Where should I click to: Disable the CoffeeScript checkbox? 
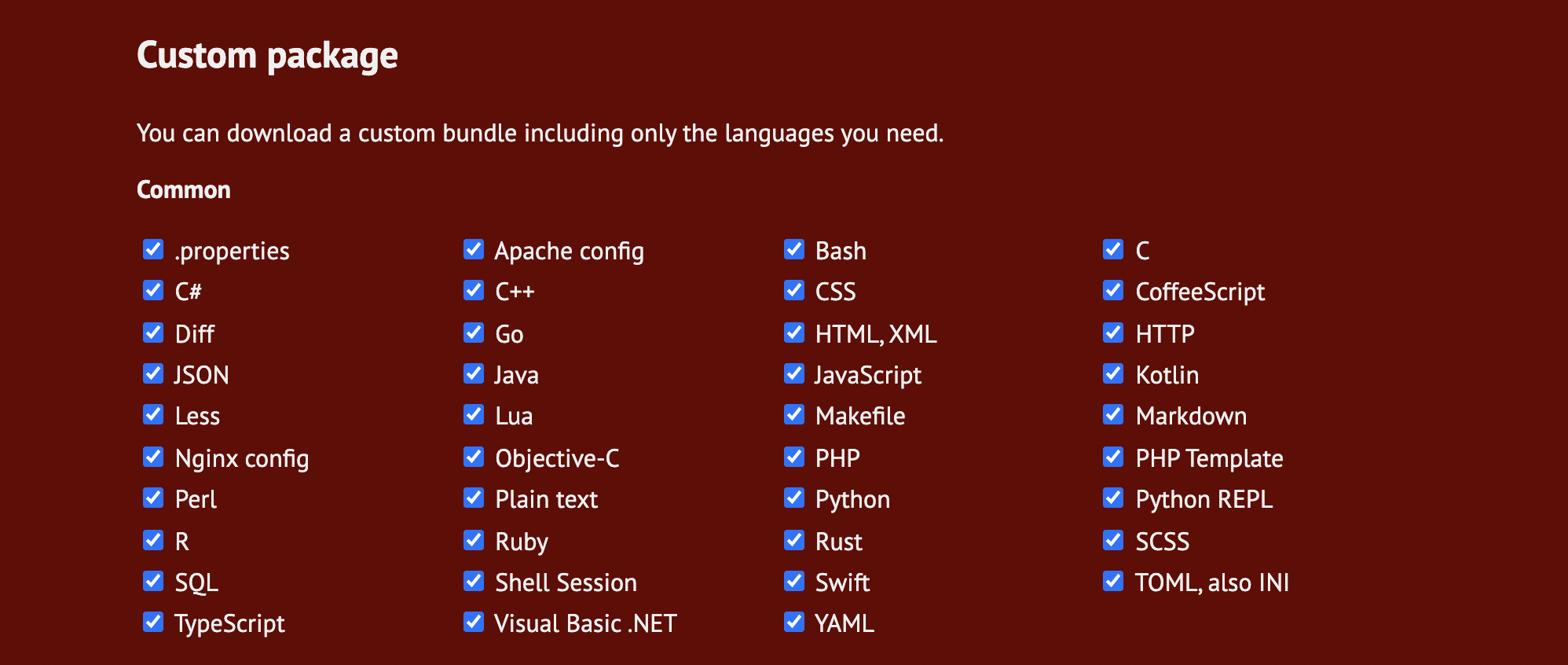[x=1113, y=291]
